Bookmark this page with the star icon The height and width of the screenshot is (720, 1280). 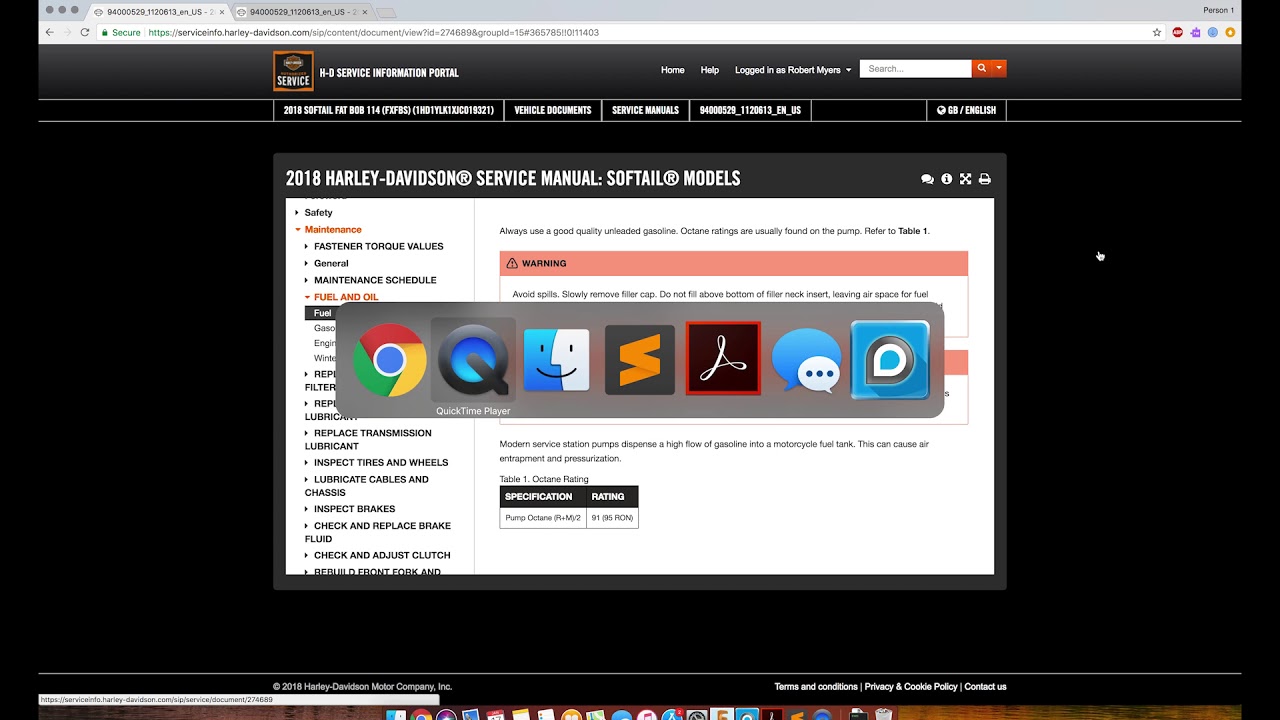point(1157,32)
